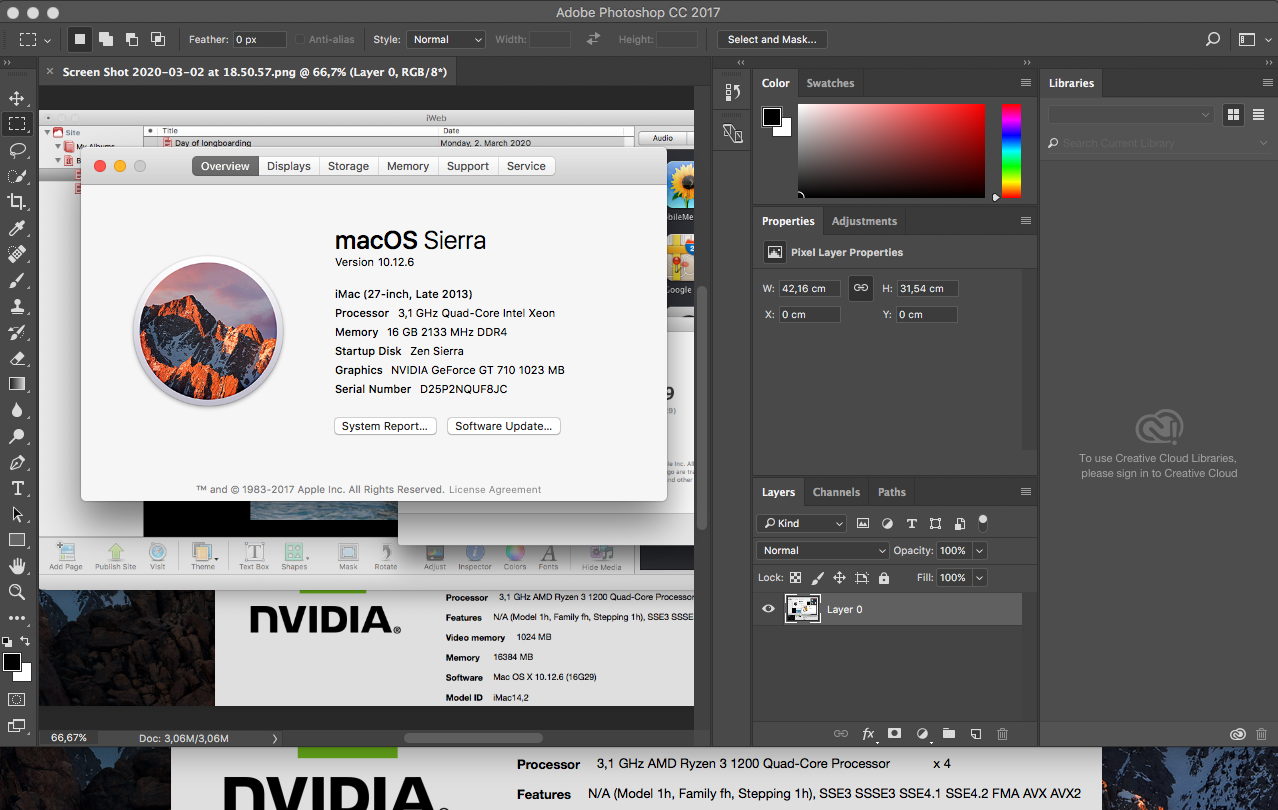Select the Lasso tool
1278x810 pixels.
(x=17, y=150)
